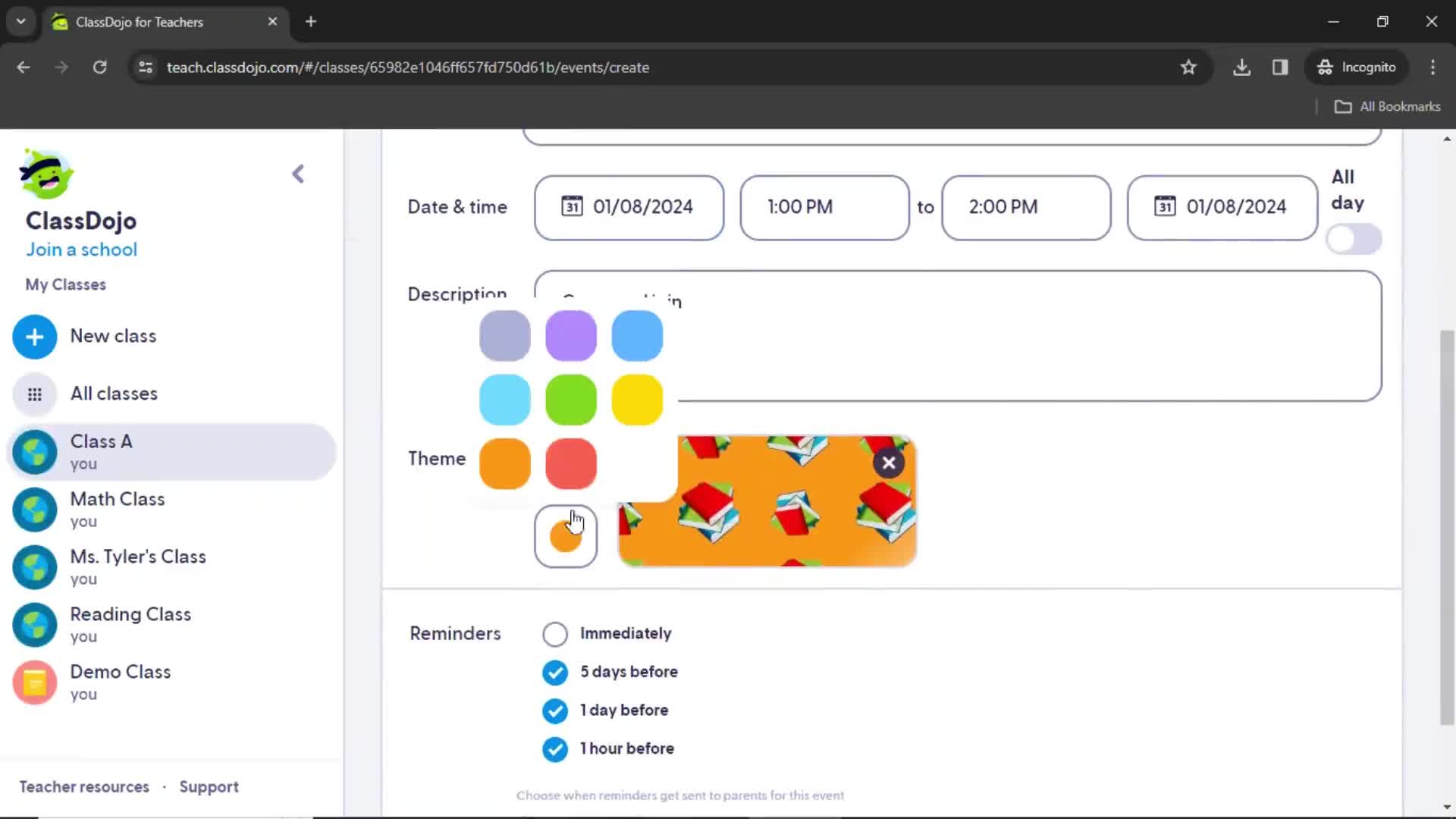1456x819 pixels.
Task: Reload the page
Action: (x=100, y=67)
